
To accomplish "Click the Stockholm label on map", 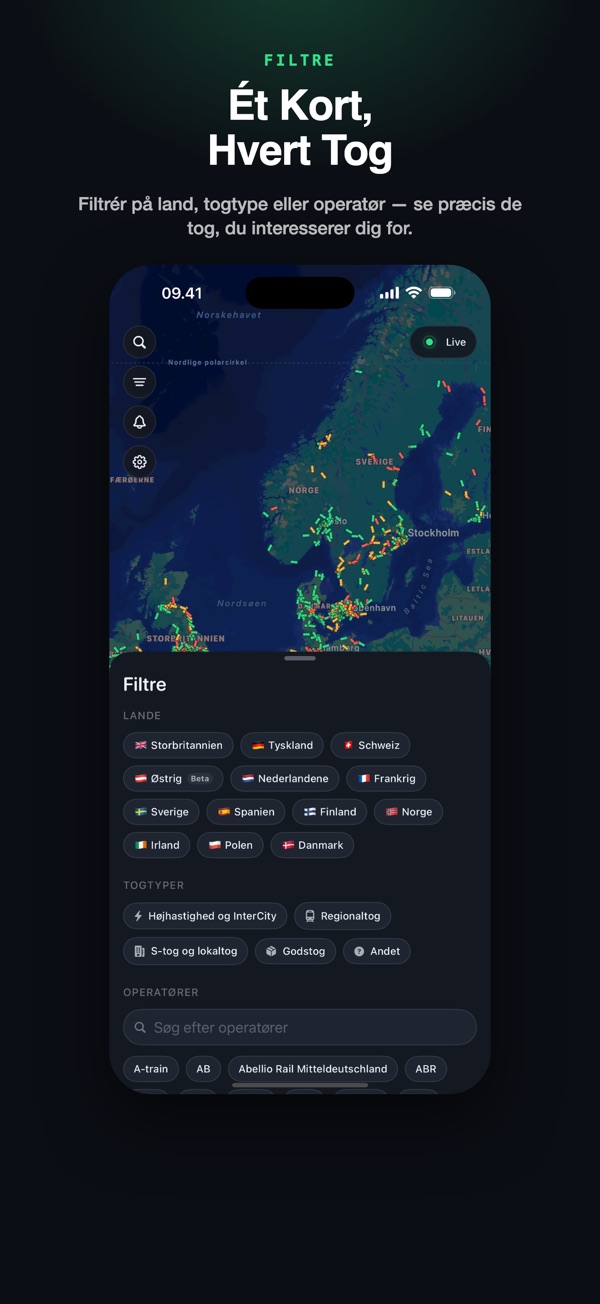I will click(433, 533).
